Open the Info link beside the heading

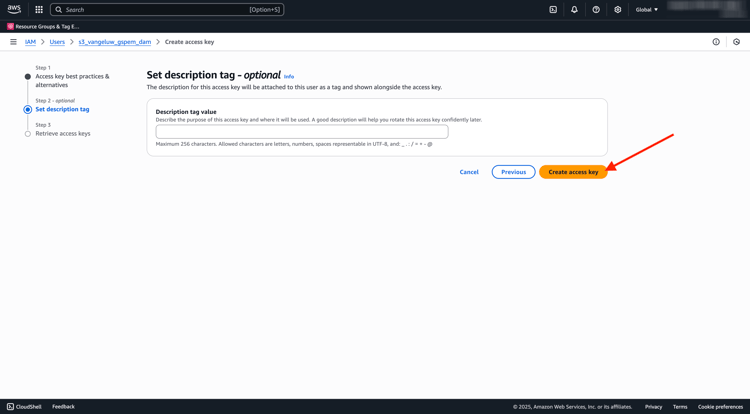(289, 77)
